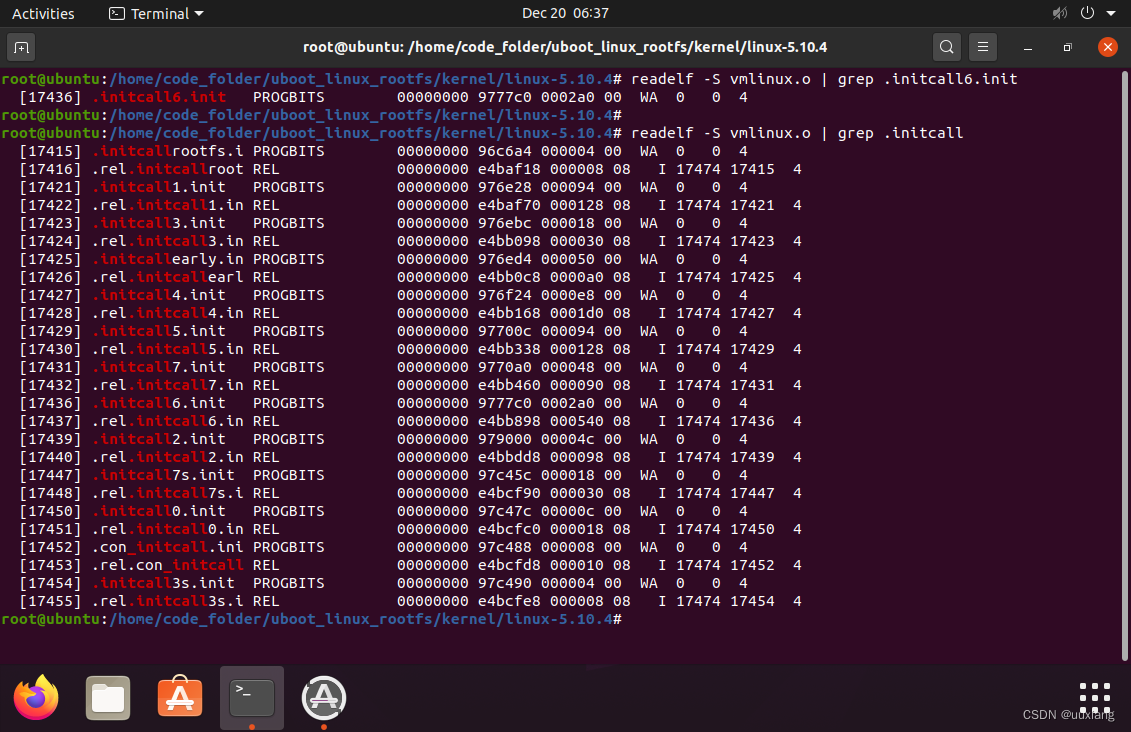Open the Activities overview
Screen dimensions: 1131x732
coord(43,13)
